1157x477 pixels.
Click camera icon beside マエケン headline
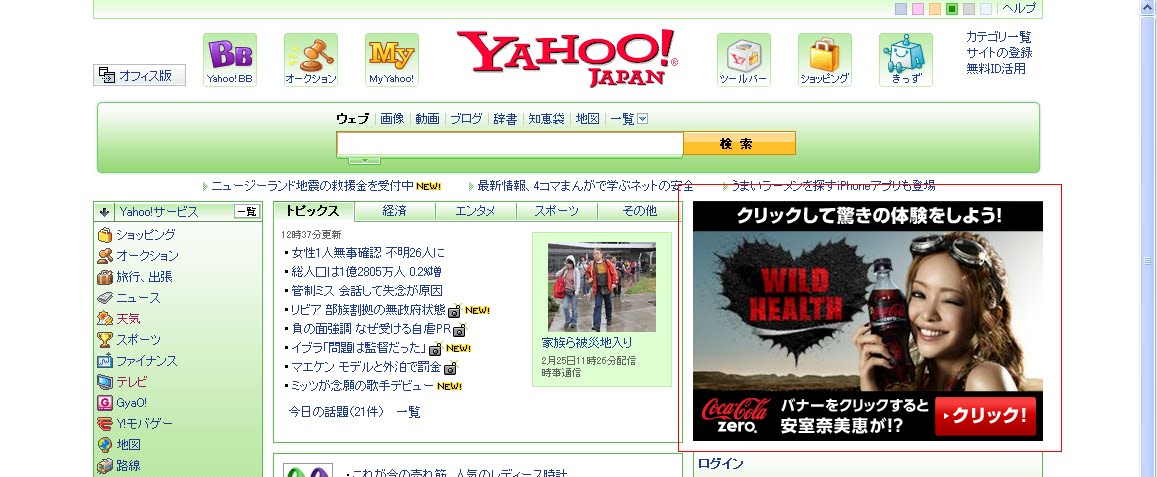click(x=449, y=368)
